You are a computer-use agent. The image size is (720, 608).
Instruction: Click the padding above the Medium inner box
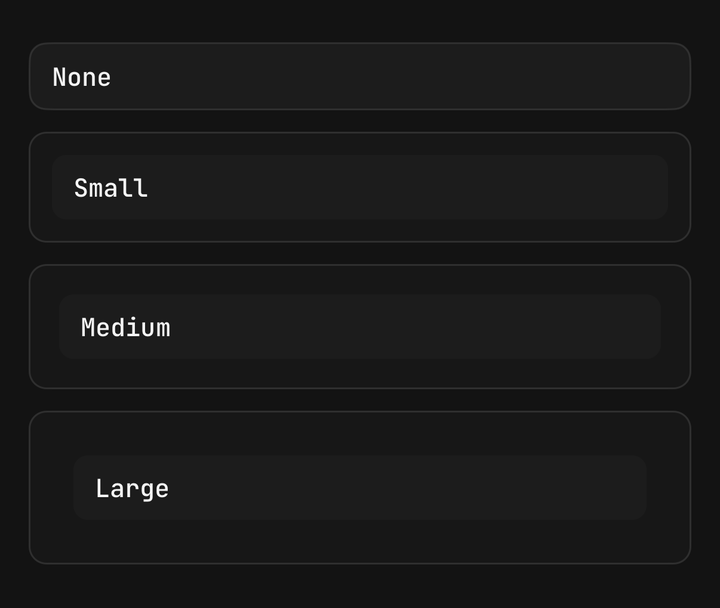[360, 280]
